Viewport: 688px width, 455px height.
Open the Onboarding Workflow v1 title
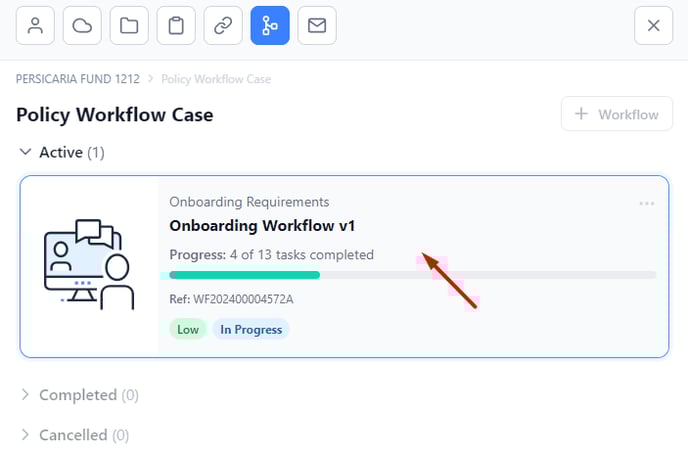click(262, 226)
